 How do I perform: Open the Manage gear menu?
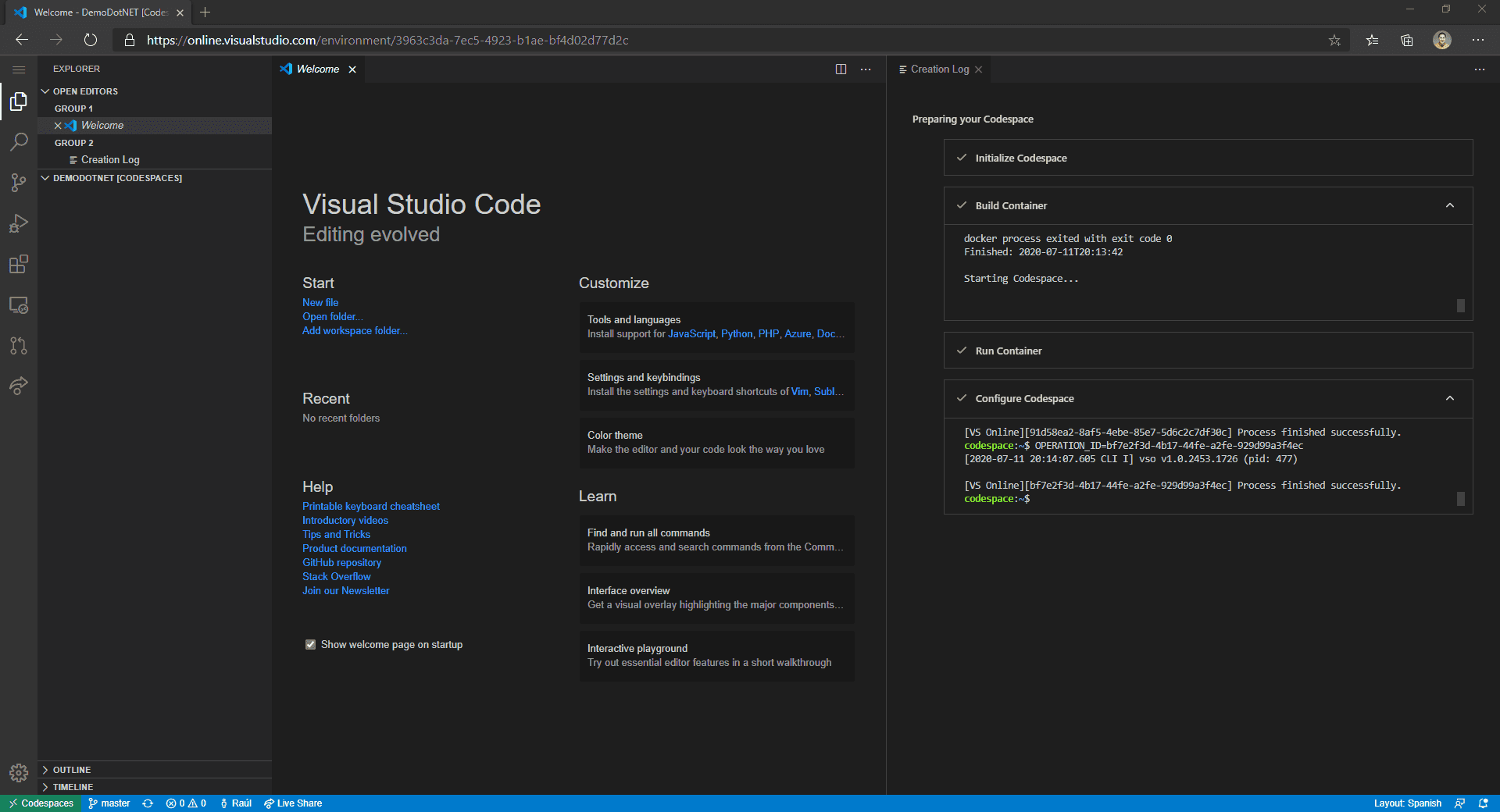[x=19, y=773]
